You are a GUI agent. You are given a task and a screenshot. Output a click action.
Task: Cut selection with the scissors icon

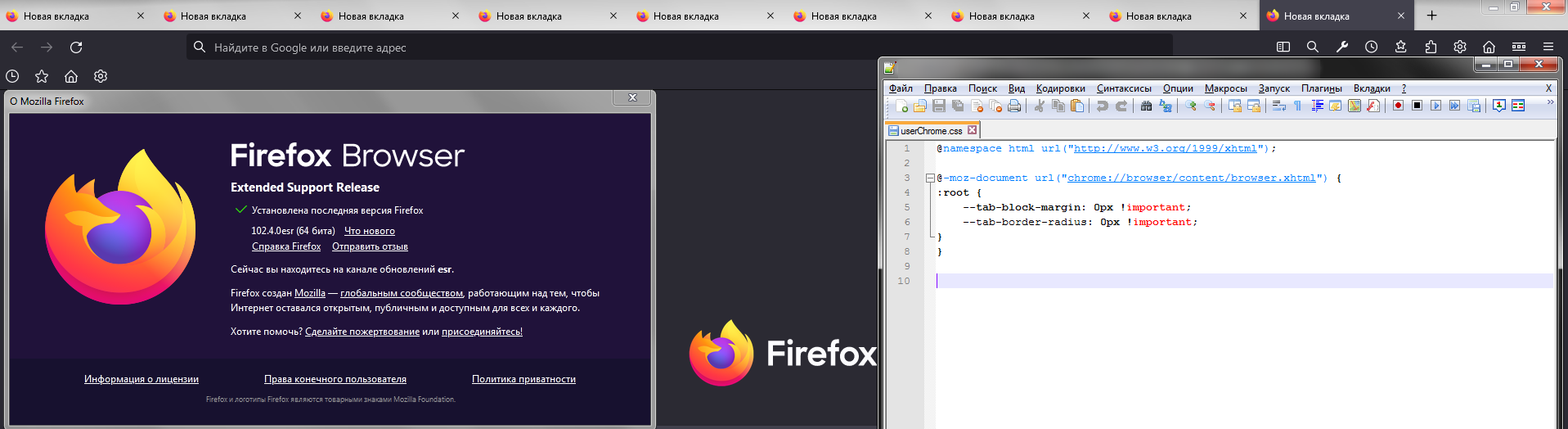click(x=1040, y=106)
